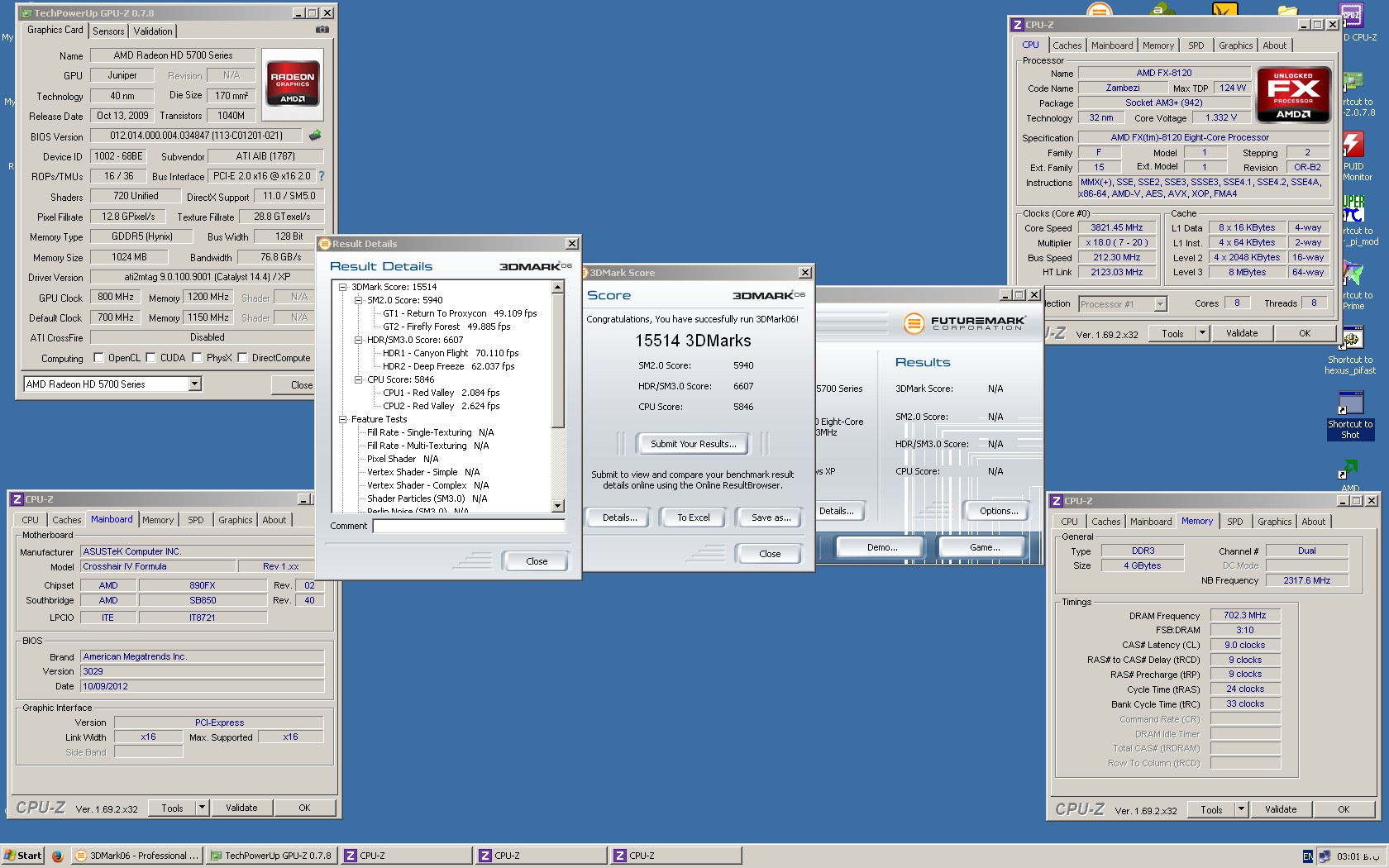1389x868 pixels.
Task: Open the Start menu
Action: pyautogui.click(x=23, y=856)
